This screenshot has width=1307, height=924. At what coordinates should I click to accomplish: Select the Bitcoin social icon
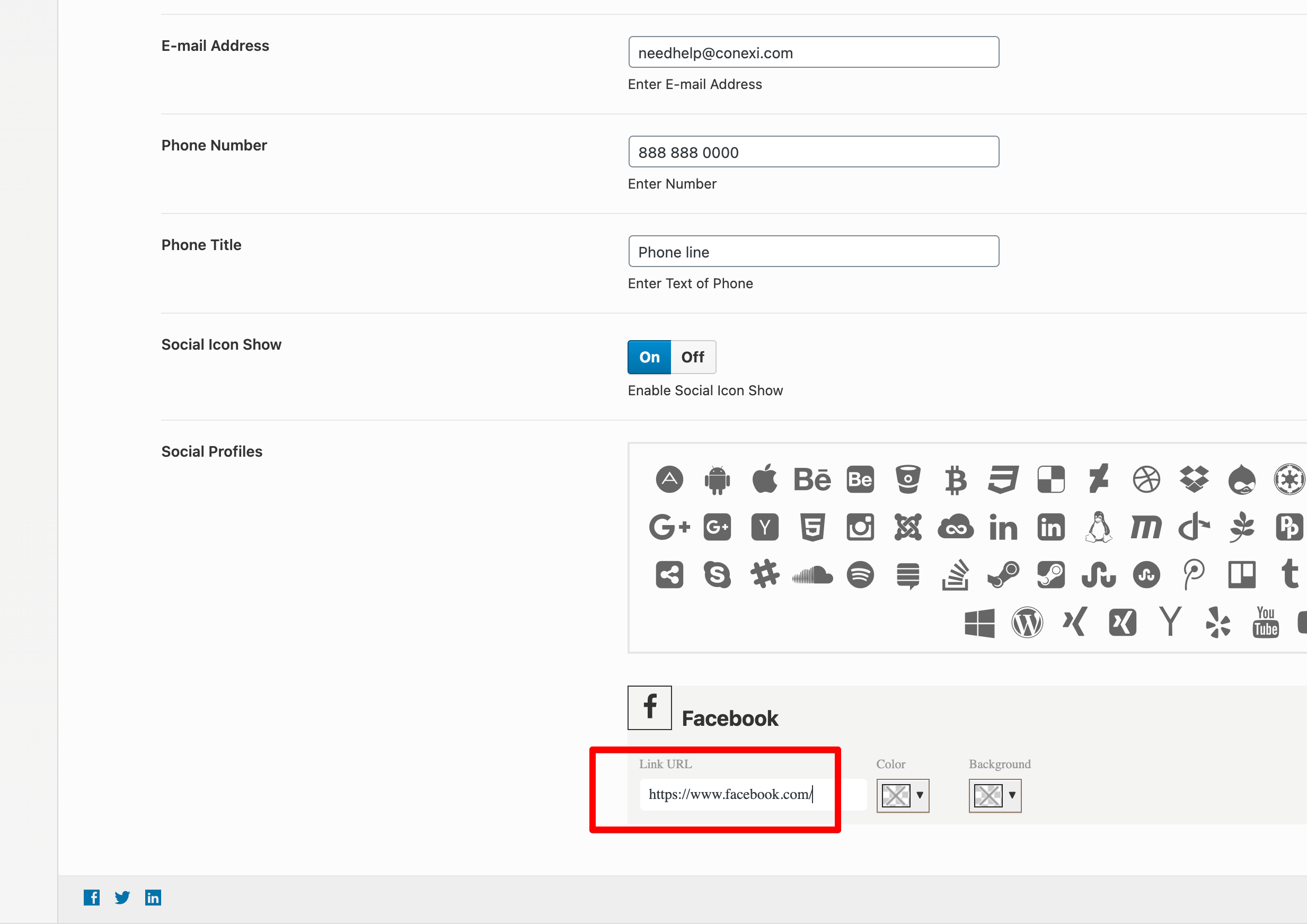[955, 479]
